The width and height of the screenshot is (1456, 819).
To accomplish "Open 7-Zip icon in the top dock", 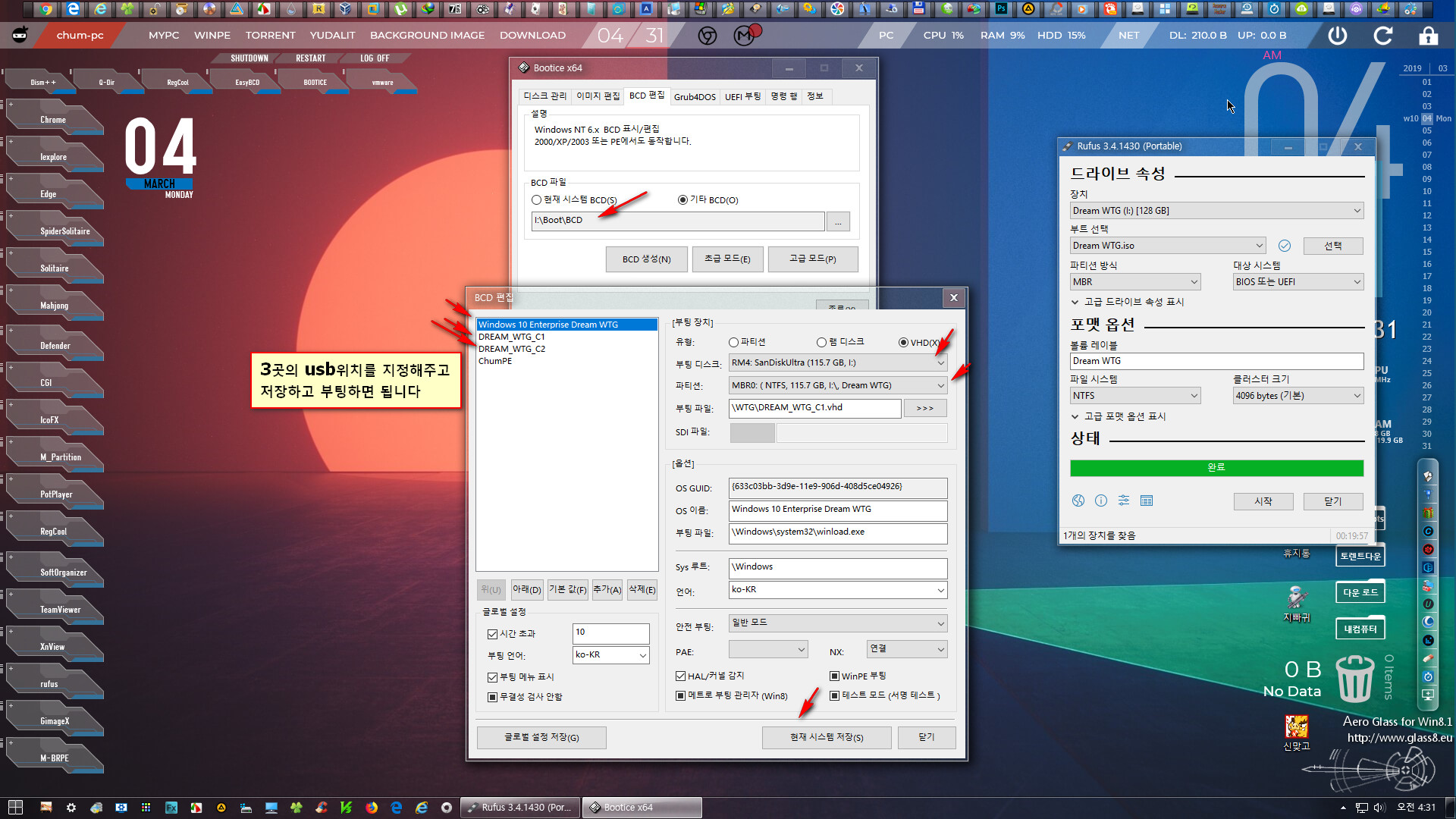I will [454, 9].
